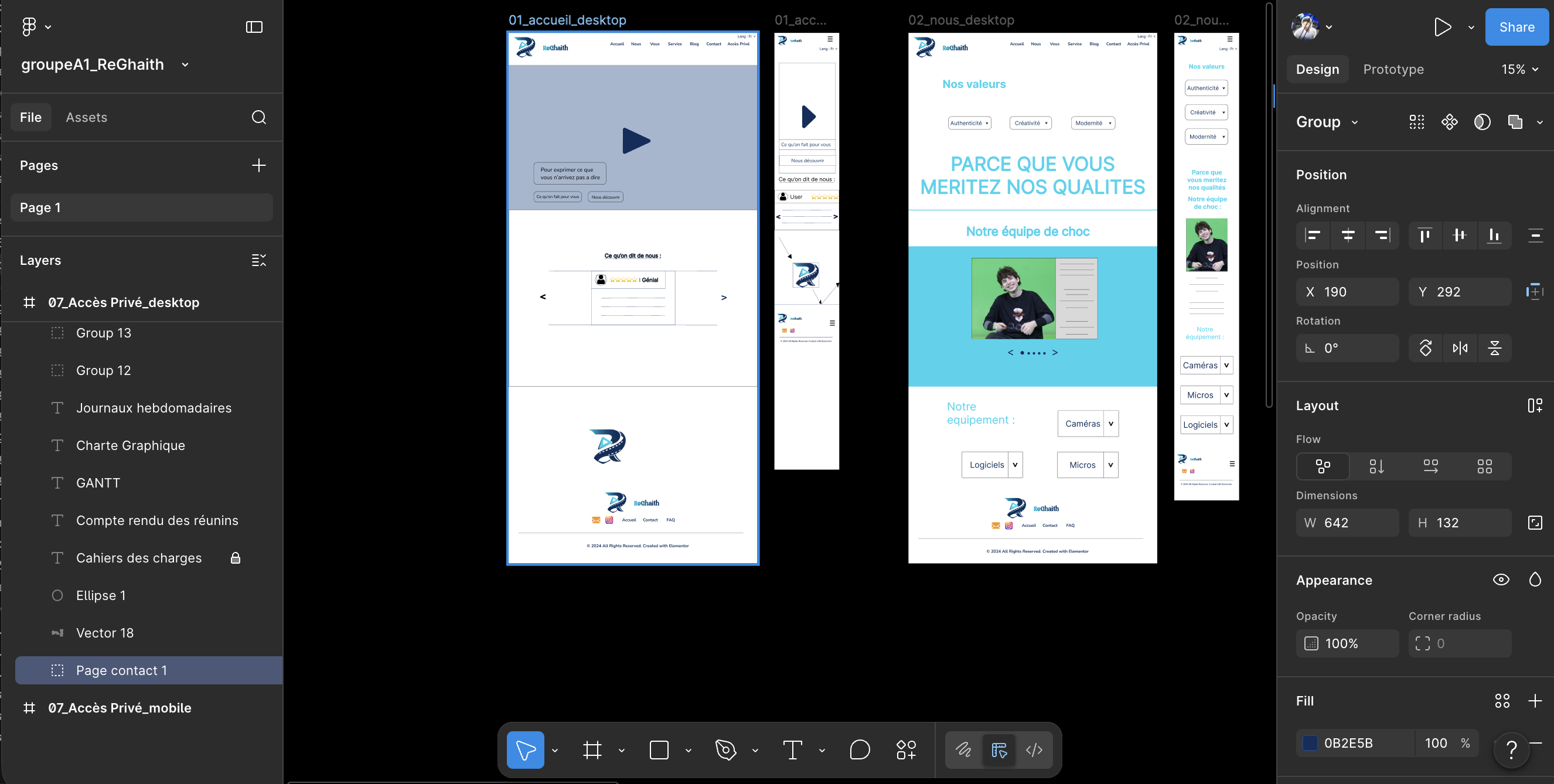Align vertical centers icon
The width and height of the screenshot is (1554, 784).
1459,235
